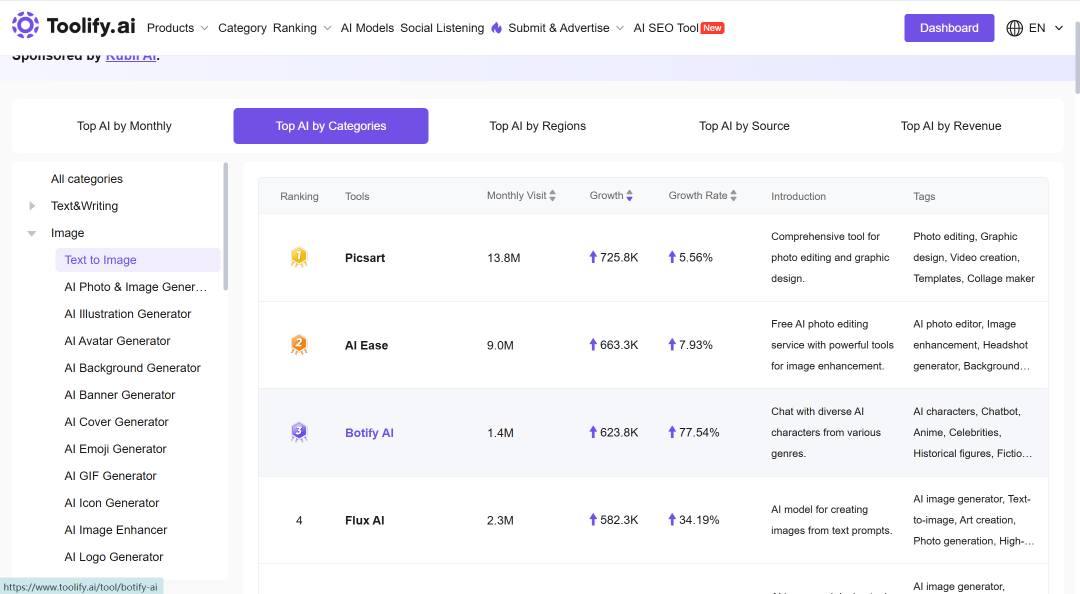1080x594 pixels.
Task: Select AI Icon Generator category
Action: click(x=112, y=503)
